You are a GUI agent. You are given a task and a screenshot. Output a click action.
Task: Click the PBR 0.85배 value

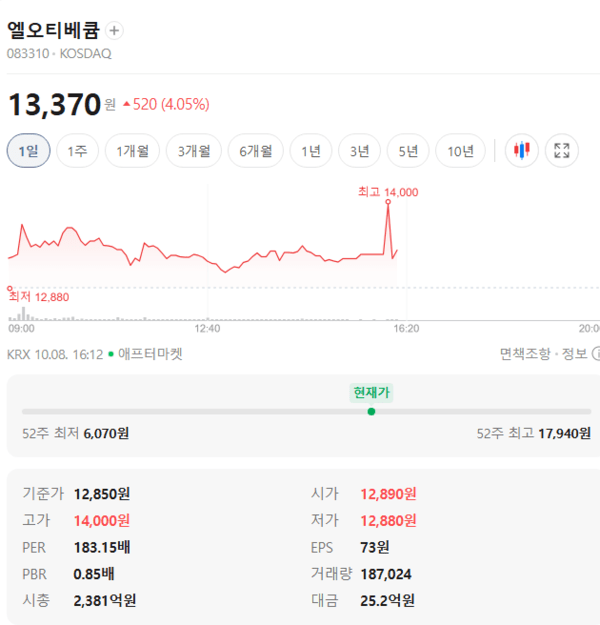pos(94,574)
